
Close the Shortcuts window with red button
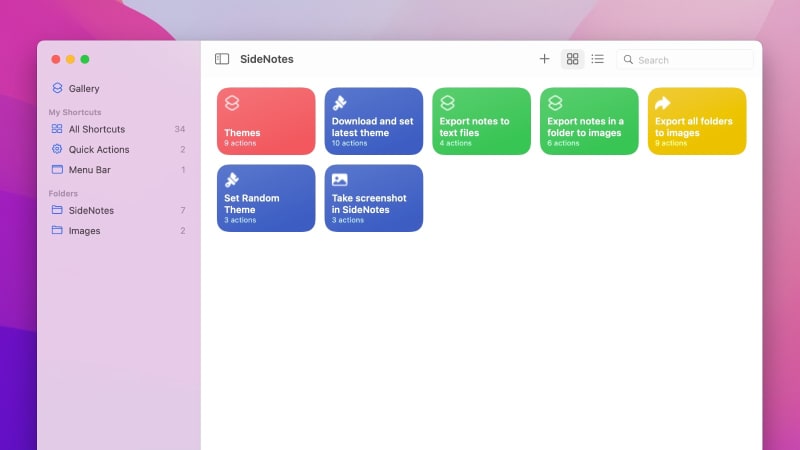[56, 59]
